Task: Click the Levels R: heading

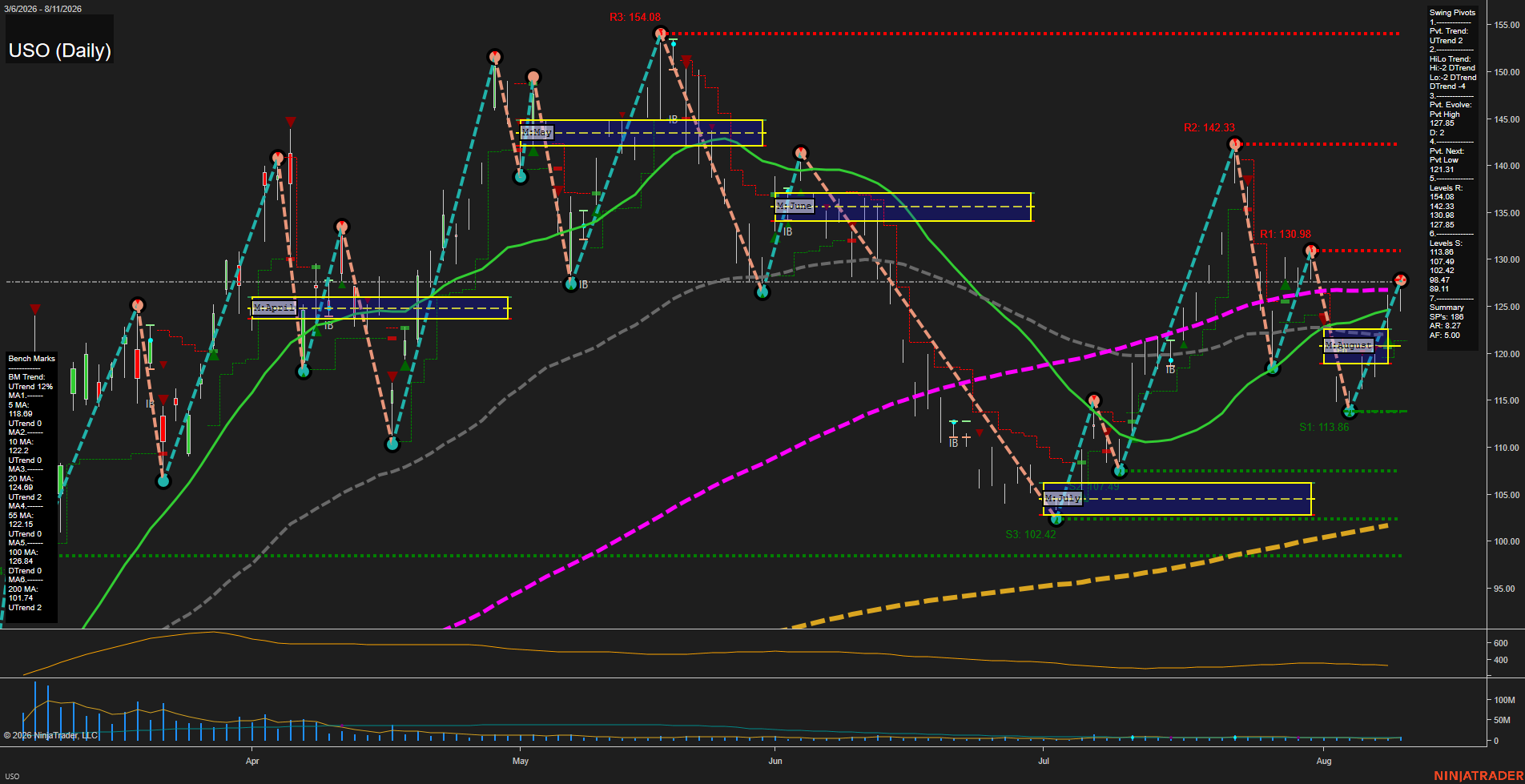Action: pos(1446,188)
